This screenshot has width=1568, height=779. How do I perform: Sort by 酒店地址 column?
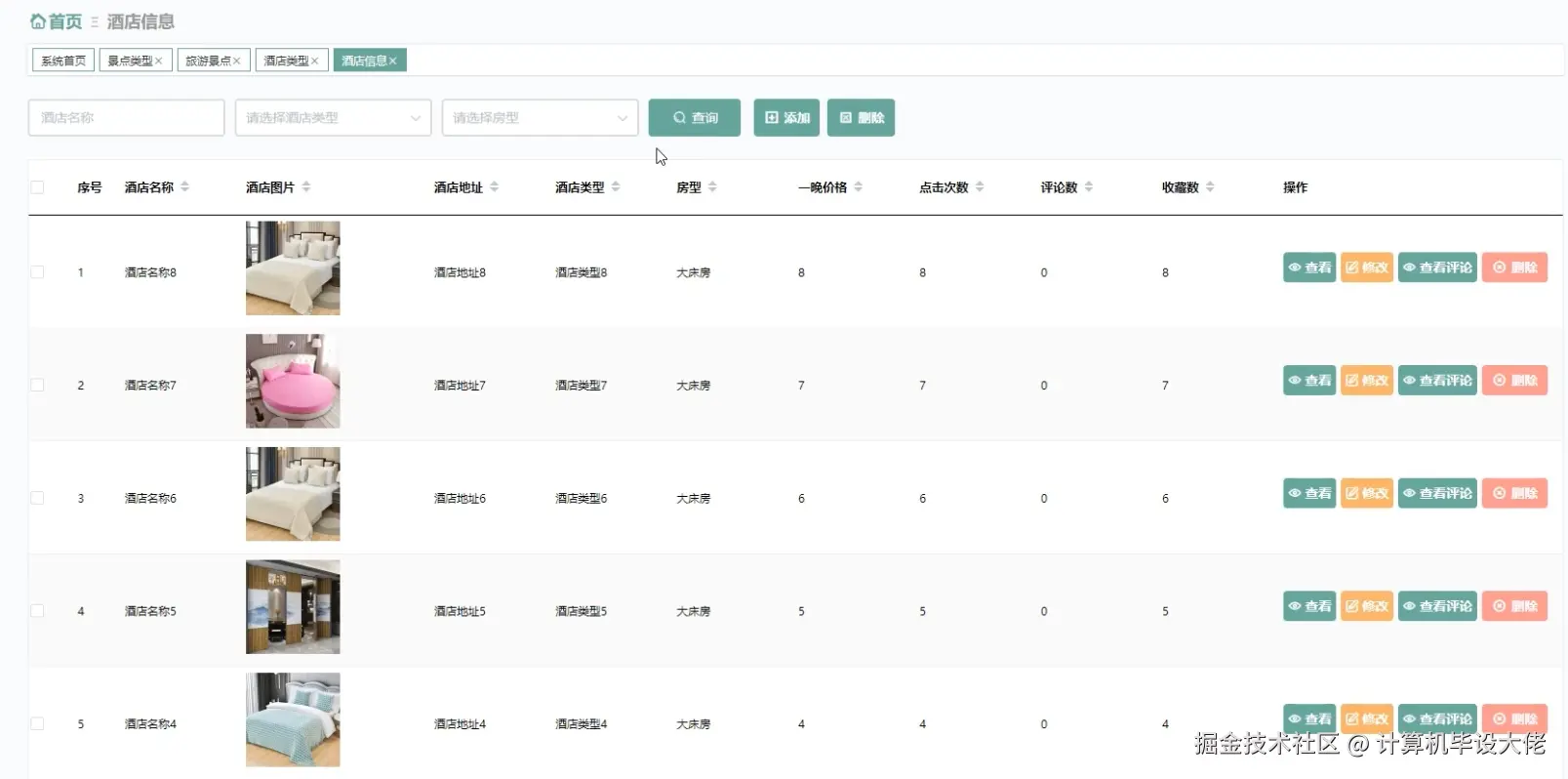point(494,186)
